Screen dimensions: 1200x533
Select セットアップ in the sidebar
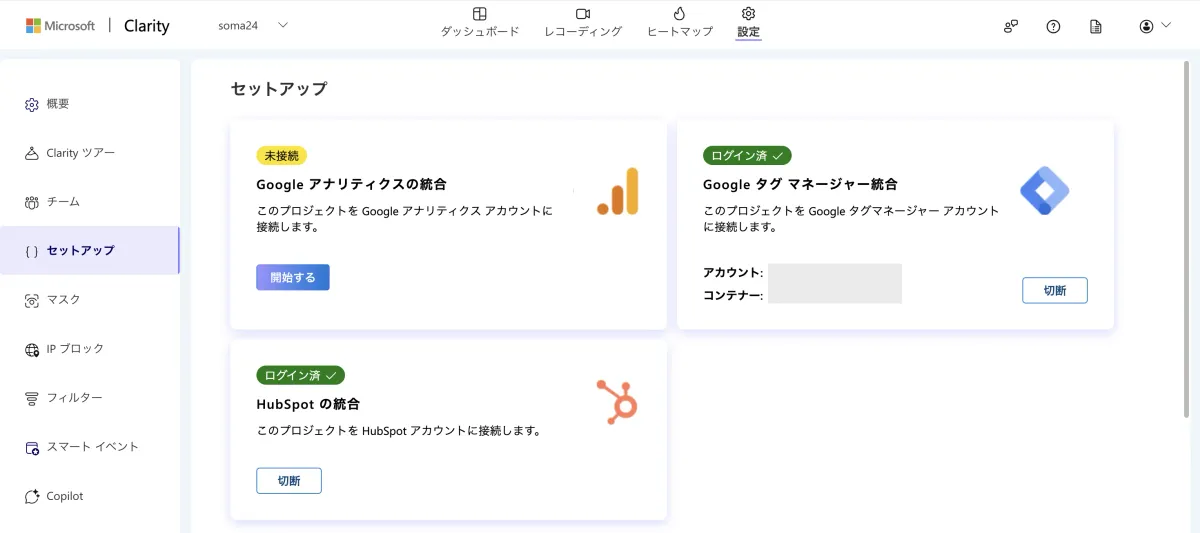(90, 251)
